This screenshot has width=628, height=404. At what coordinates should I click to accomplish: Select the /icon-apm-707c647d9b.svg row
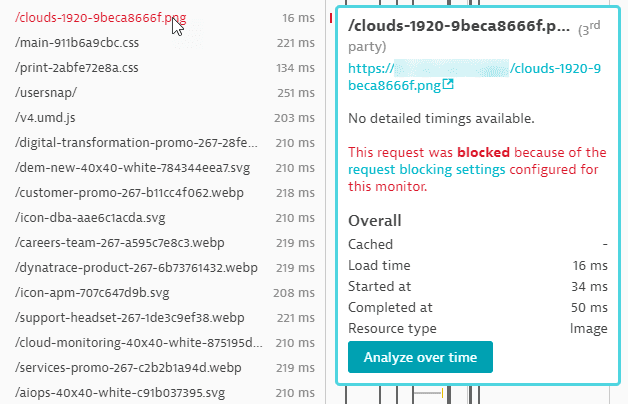pos(165,293)
